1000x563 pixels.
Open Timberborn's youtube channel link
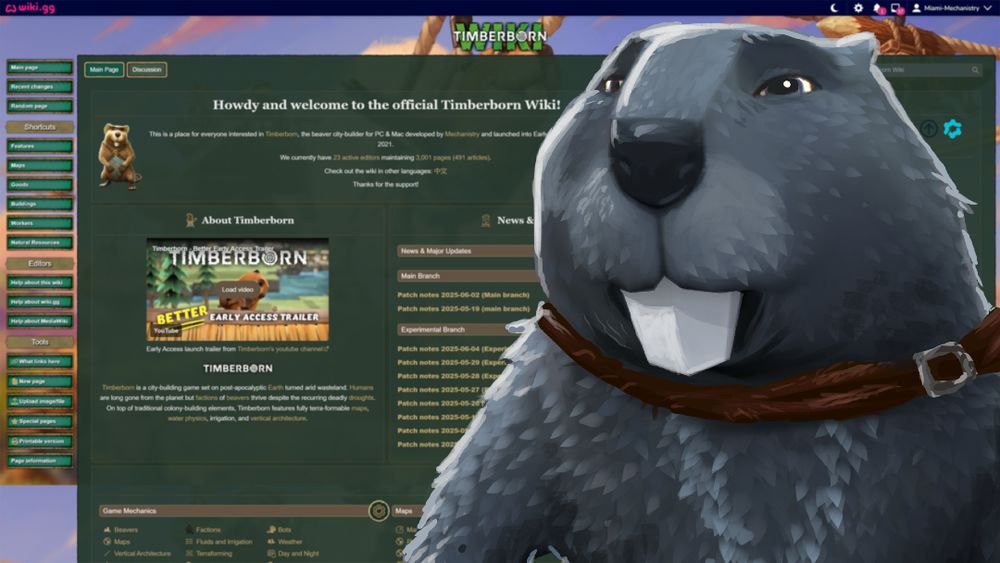pyautogui.click(x=283, y=349)
